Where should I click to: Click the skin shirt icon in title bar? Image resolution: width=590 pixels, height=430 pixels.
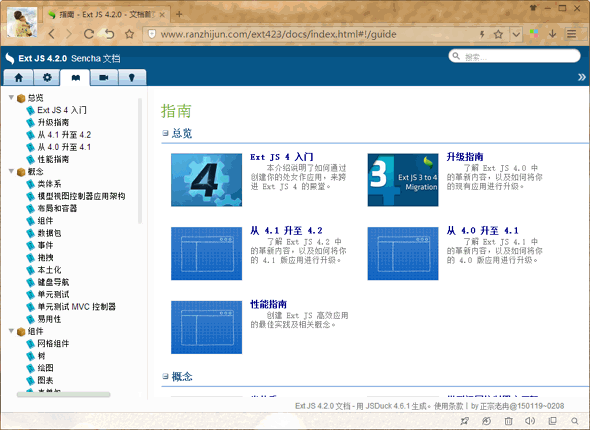pos(533,8)
